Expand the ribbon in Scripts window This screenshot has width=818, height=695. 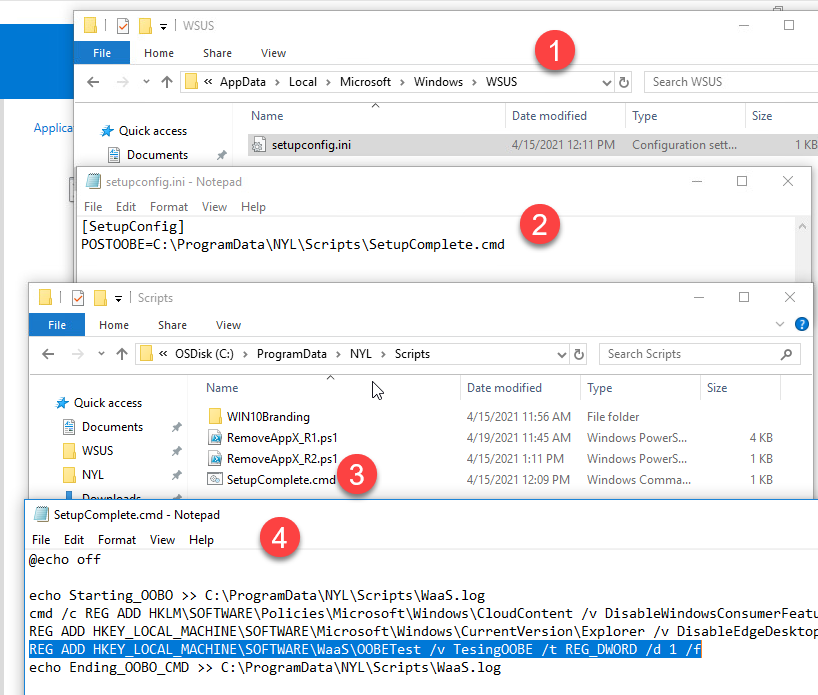[780, 324]
